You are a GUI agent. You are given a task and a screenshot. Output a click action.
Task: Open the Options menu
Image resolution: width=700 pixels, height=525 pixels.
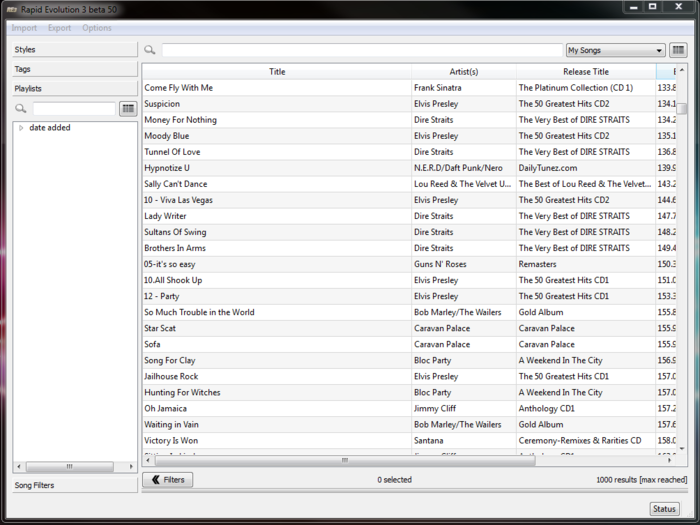[97, 28]
